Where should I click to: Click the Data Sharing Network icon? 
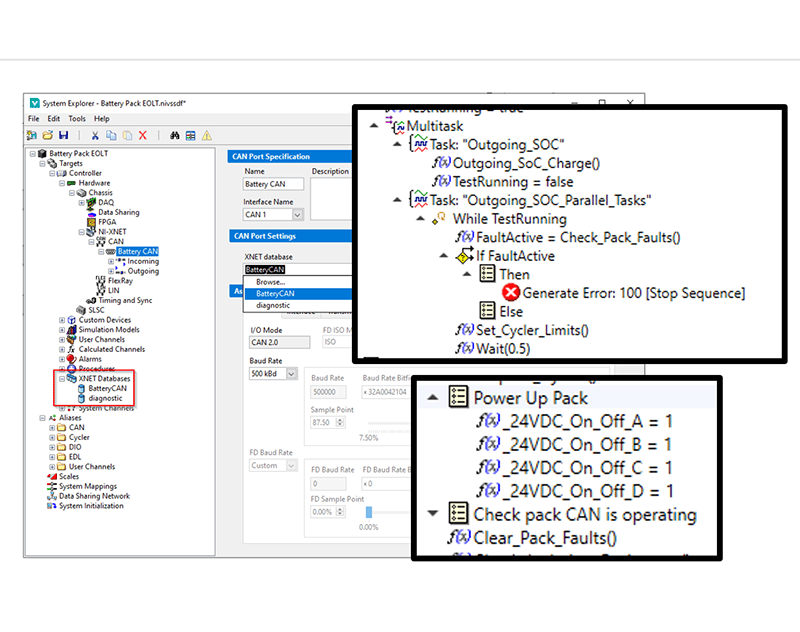(52, 496)
